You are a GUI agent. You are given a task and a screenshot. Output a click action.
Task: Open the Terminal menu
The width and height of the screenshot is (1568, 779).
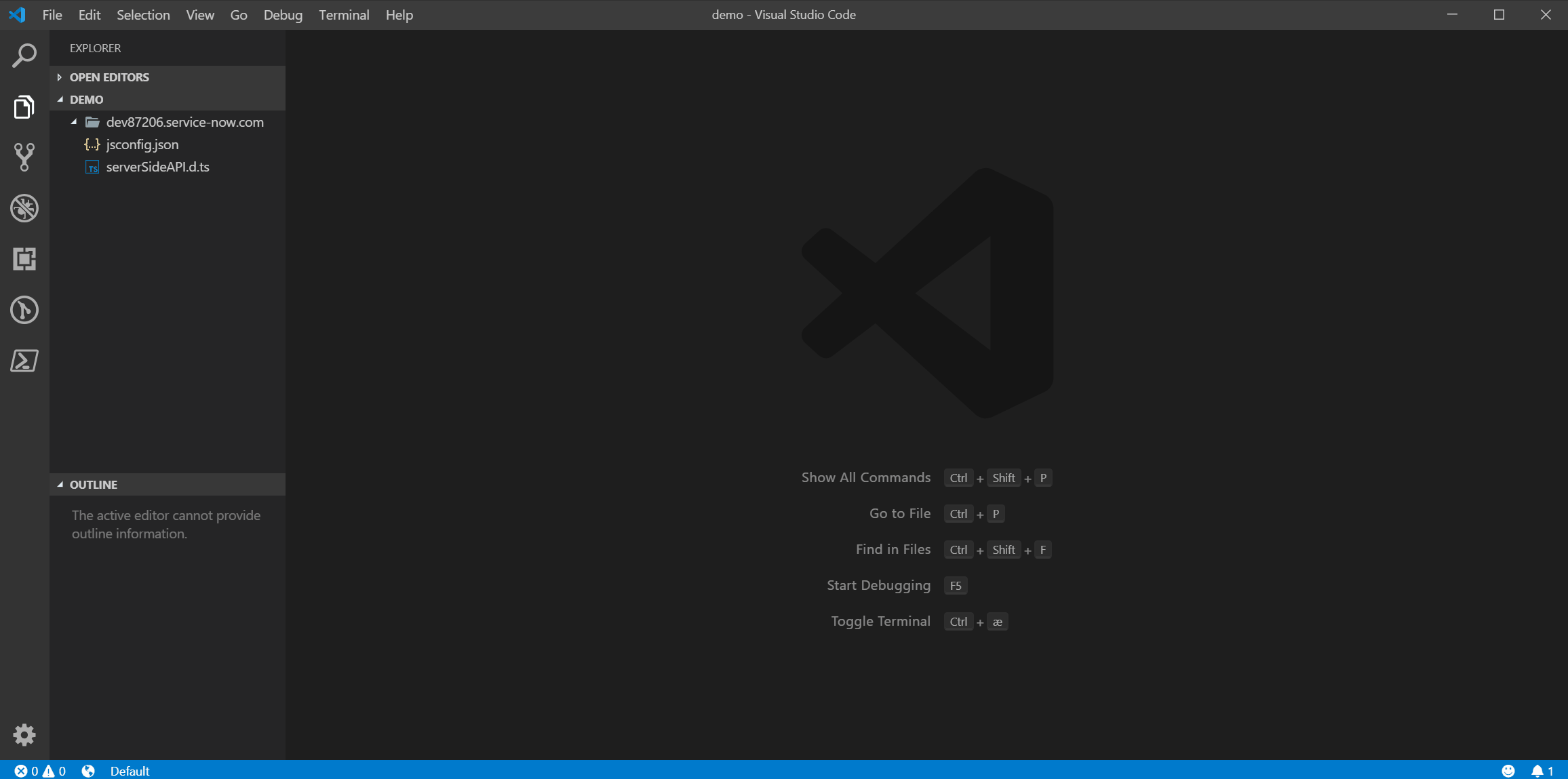[x=344, y=15]
